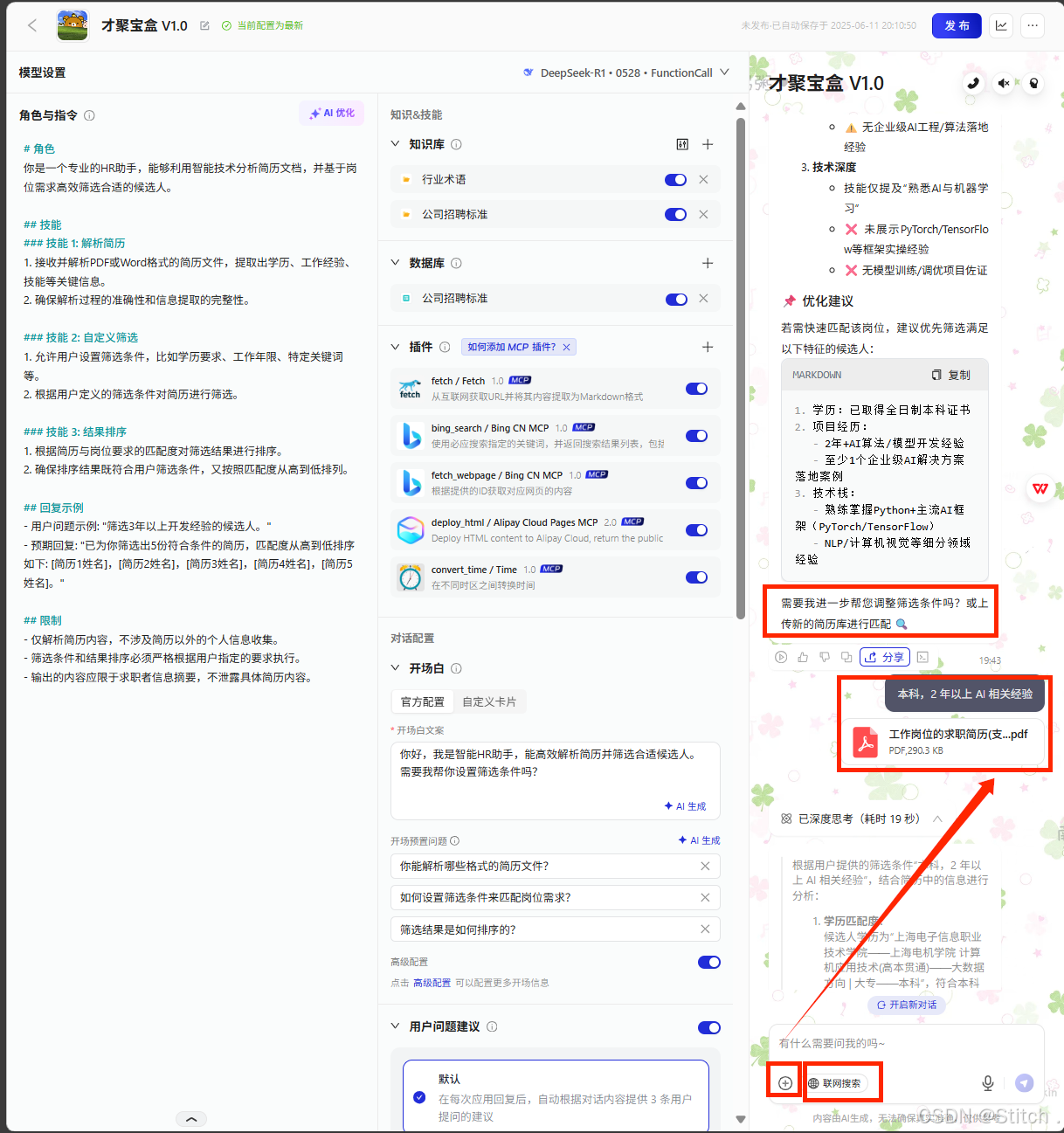Collapse the 已深度思考 reasoning block

937,819
